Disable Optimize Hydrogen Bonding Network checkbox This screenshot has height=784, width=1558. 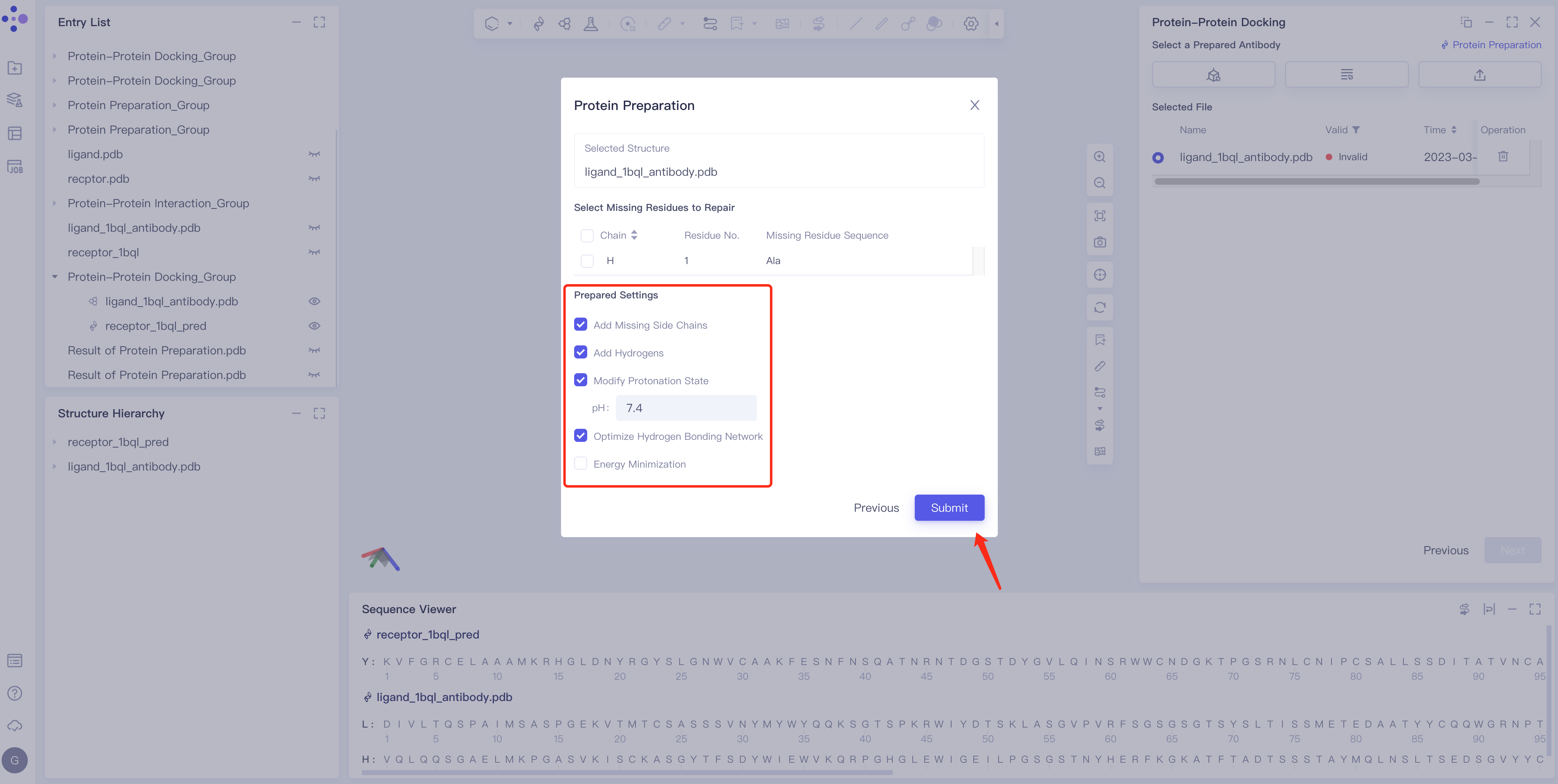(581, 436)
